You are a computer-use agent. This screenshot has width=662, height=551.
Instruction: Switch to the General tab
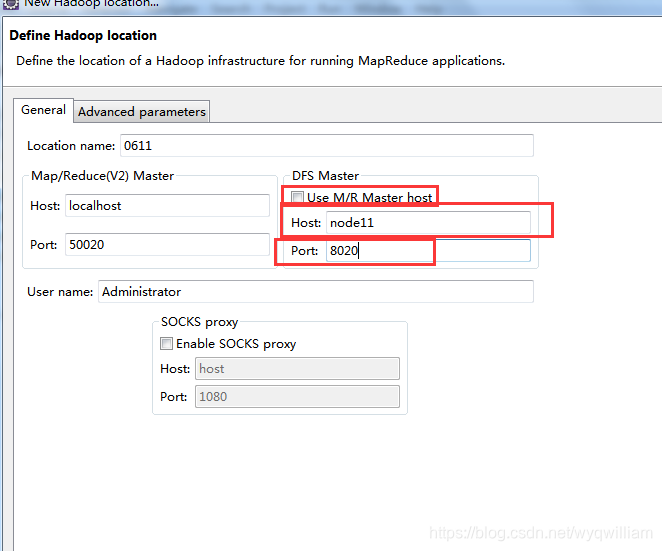43,110
